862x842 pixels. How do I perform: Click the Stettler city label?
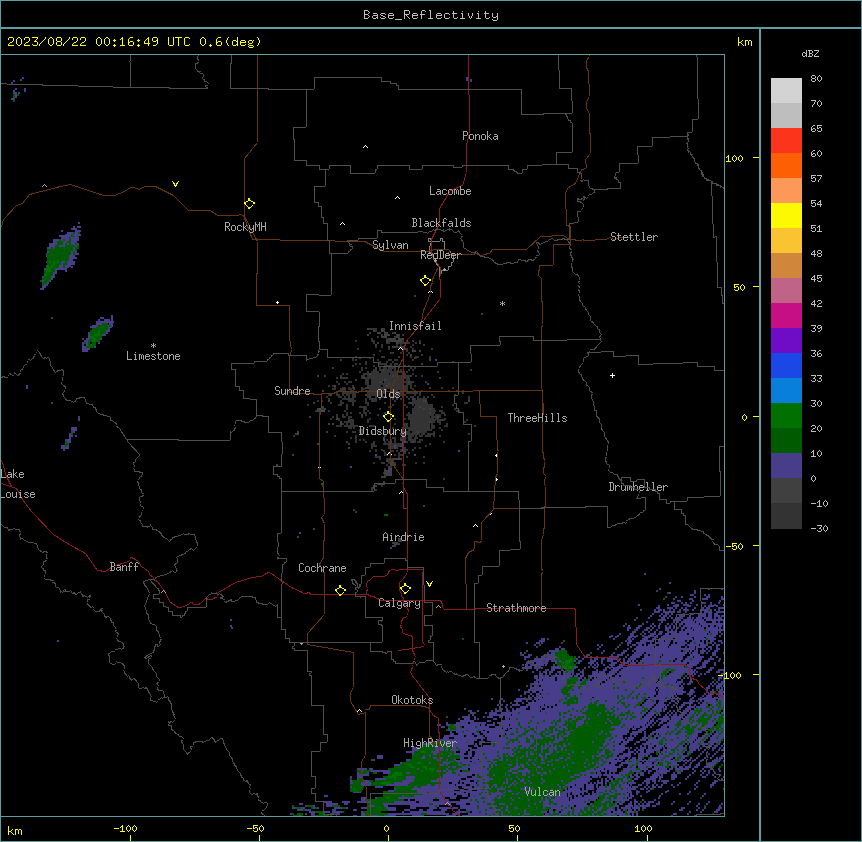[634, 237]
